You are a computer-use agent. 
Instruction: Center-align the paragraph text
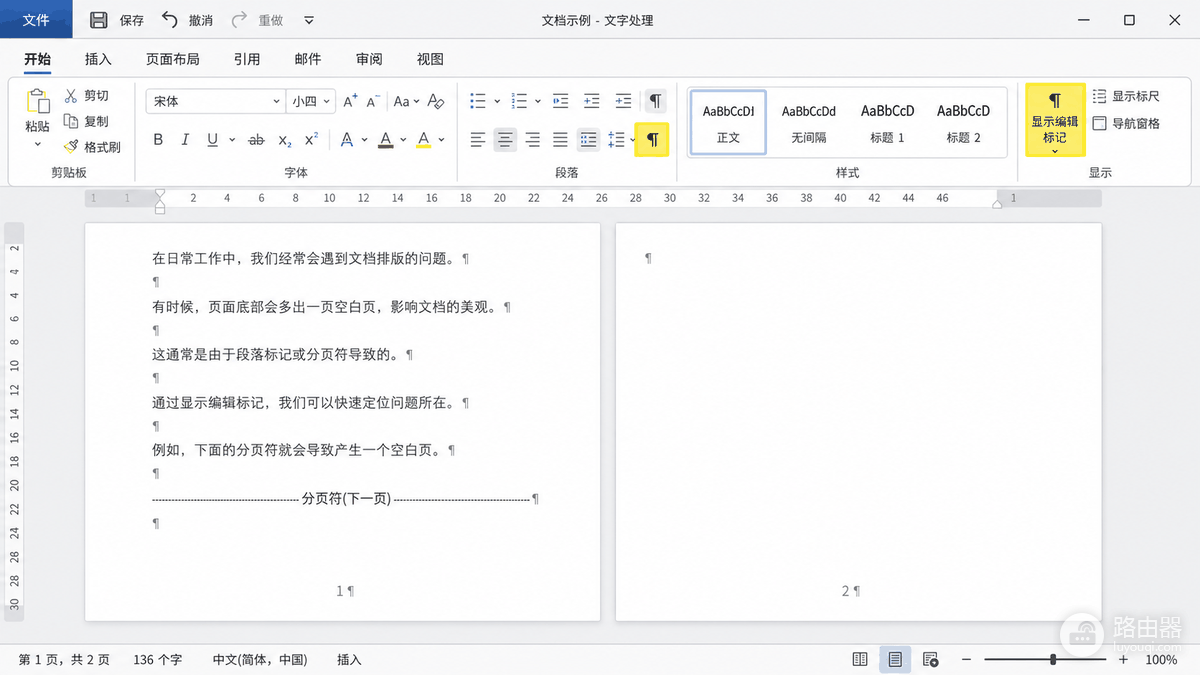point(505,139)
